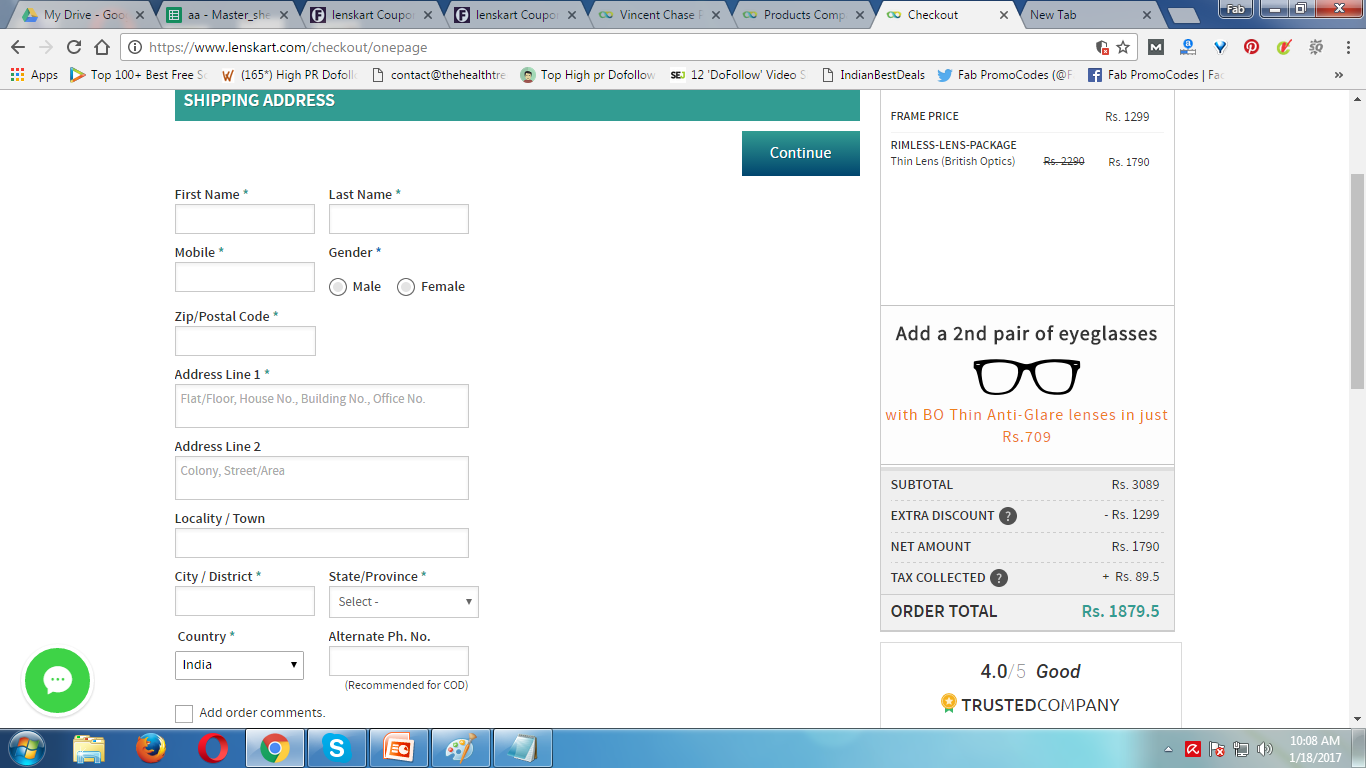Open the Apps shortcut in bookmarks bar

[35, 75]
